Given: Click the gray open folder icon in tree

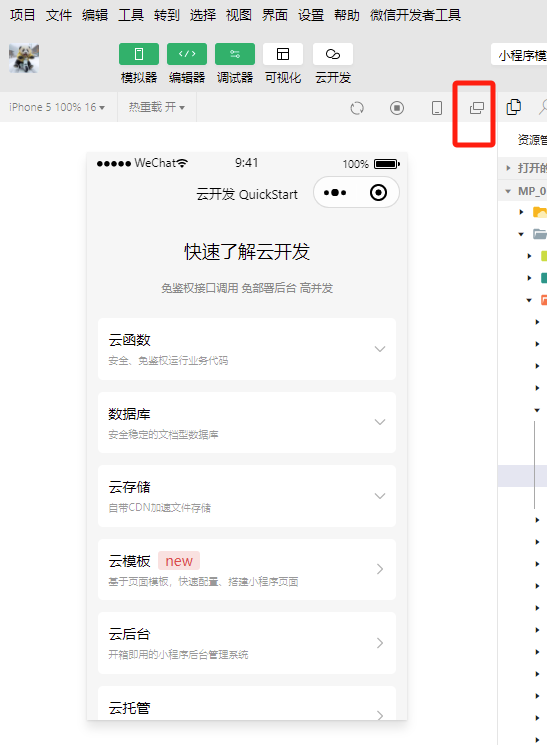Looking at the screenshot, I should point(540,234).
